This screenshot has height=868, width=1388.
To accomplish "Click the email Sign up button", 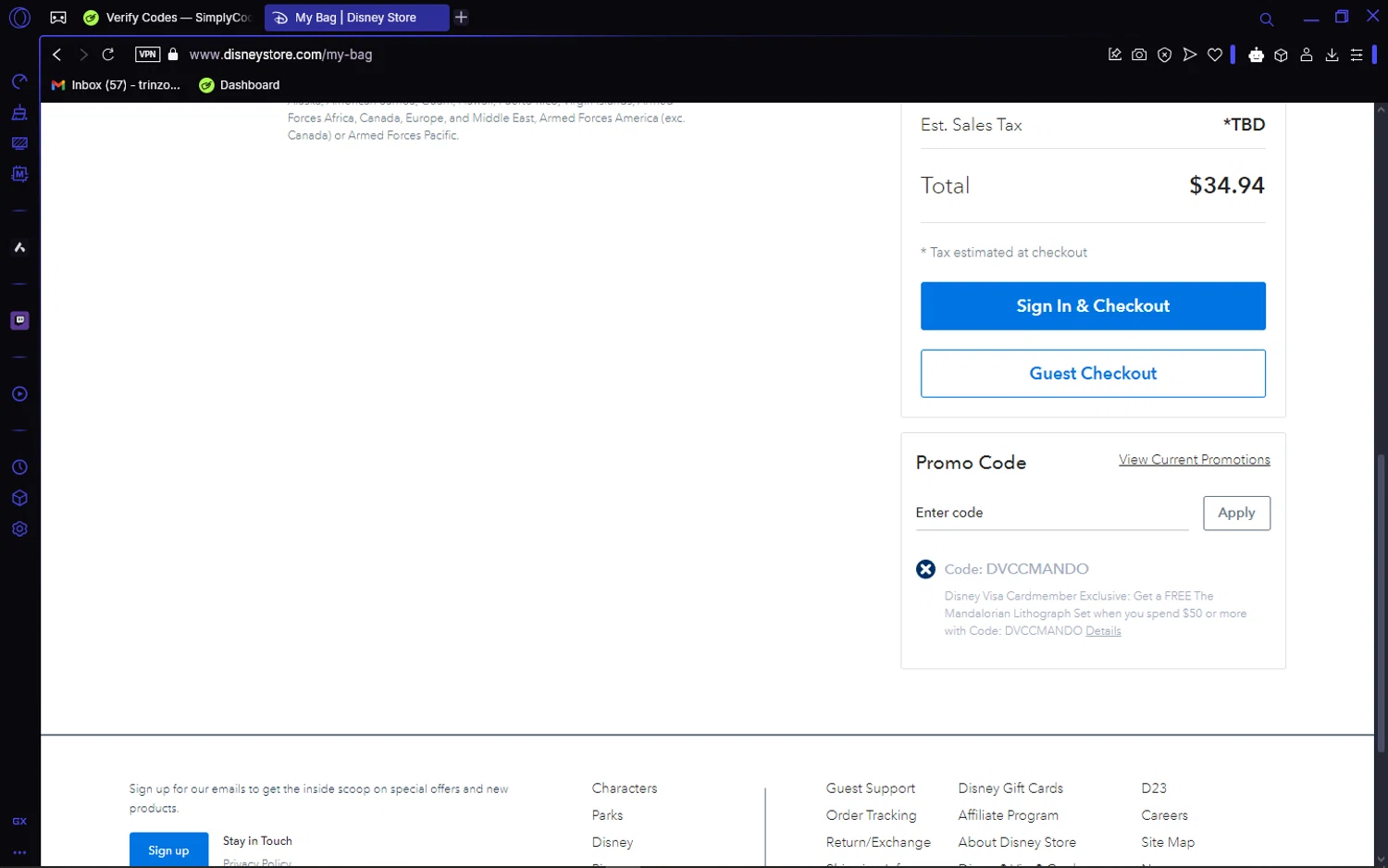I will pyautogui.click(x=168, y=850).
